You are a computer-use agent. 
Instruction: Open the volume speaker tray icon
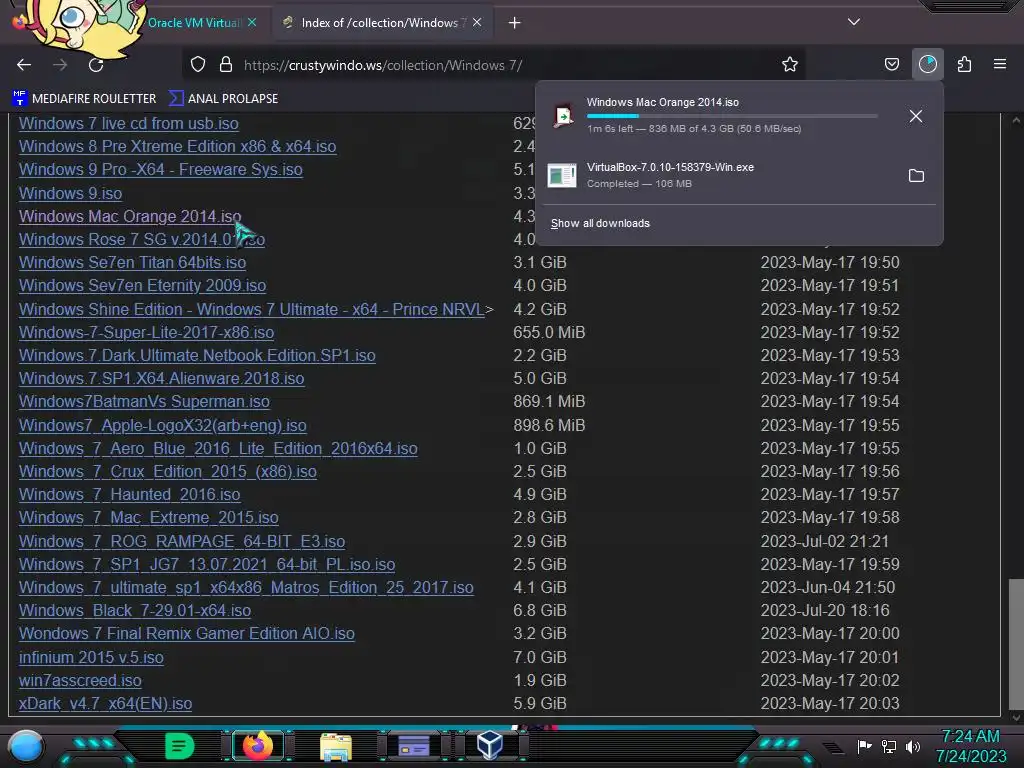pyautogui.click(x=913, y=746)
